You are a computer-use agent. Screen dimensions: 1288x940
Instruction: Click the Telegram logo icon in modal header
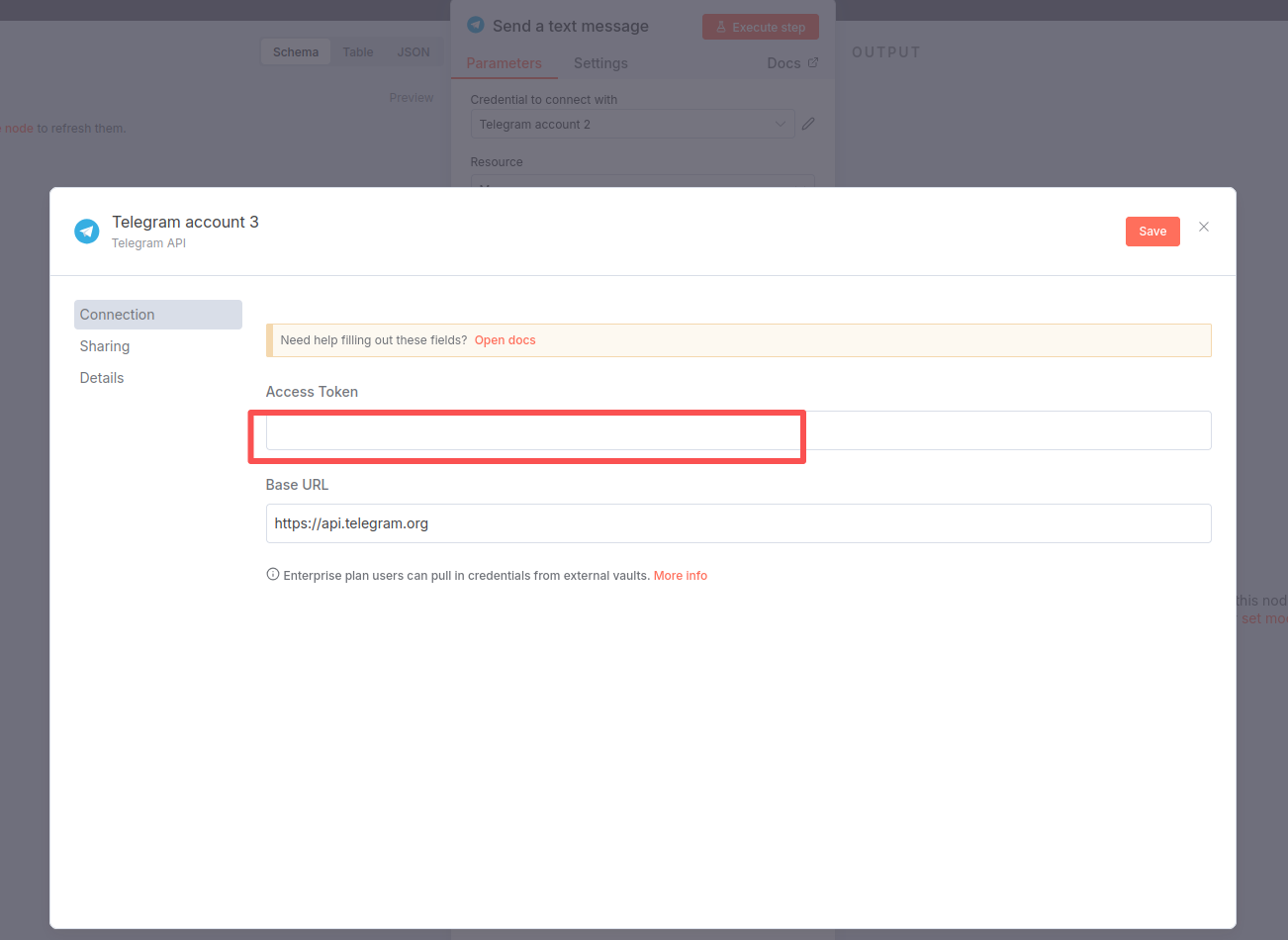87,232
